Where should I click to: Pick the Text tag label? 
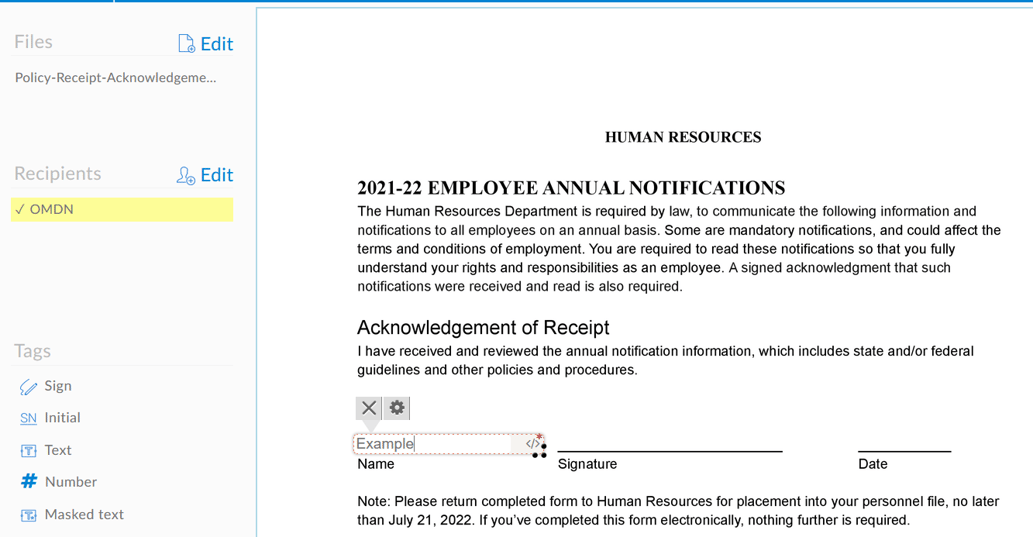[58, 450]
